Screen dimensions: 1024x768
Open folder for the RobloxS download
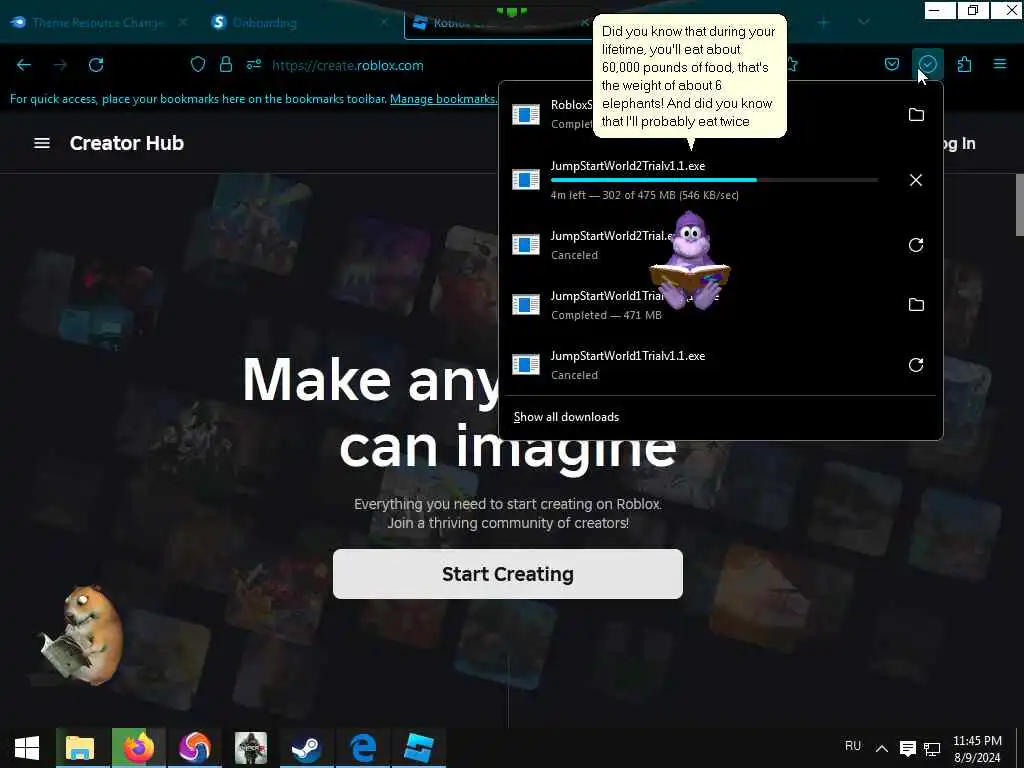click(x=916, y=114)
